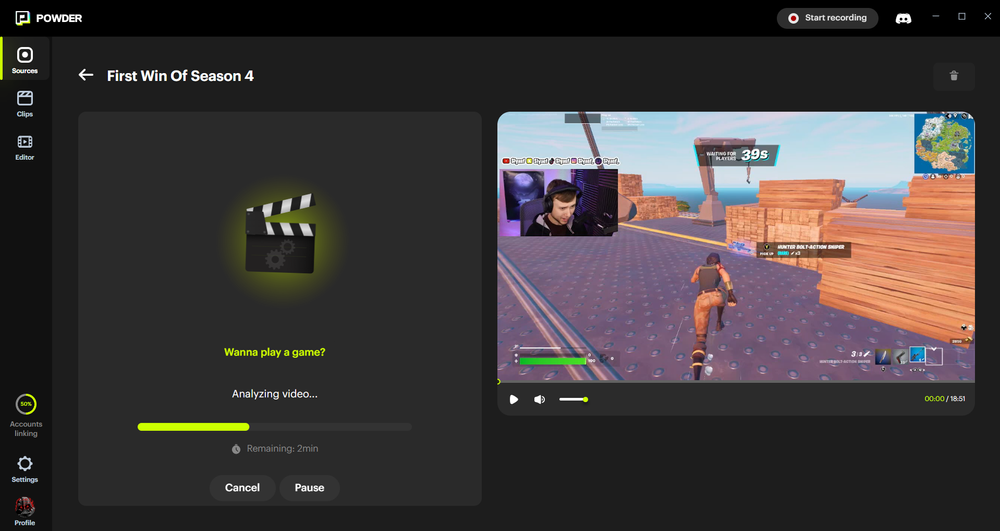Delete video using trash icon
Viewport: 1000px width, 531px height.
coord(953,76)
